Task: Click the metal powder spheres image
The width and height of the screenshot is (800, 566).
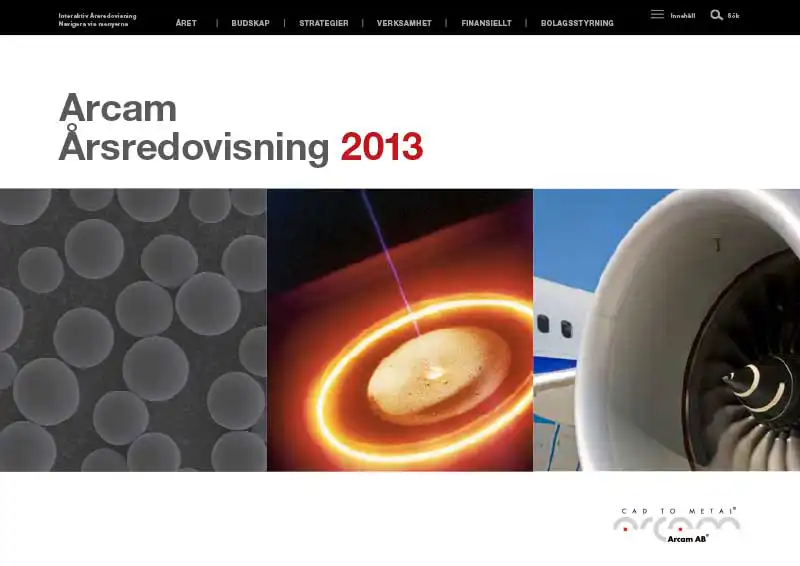Action: coord(133,330)
